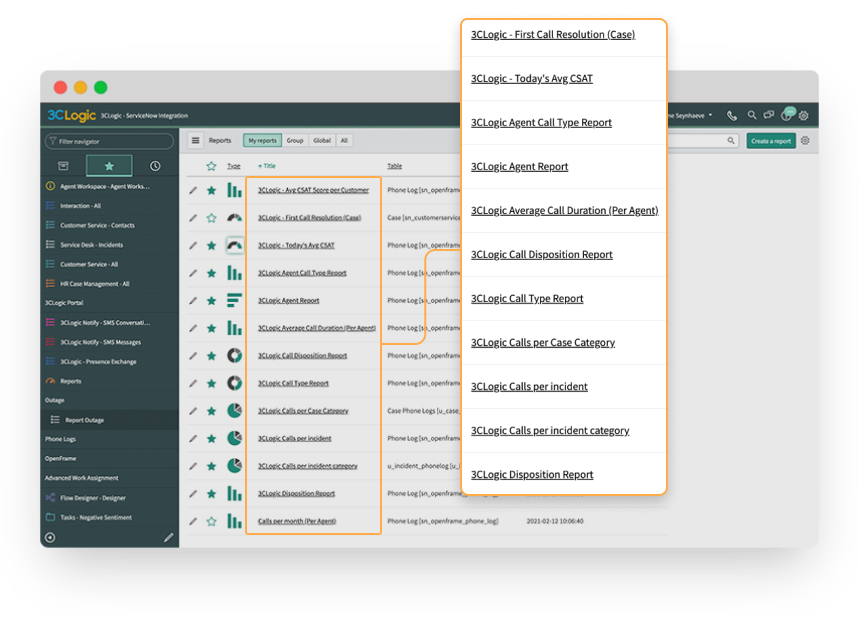
Task: Open Today's Avg CSAT link in enlarged callout
Action: point(532,79)
